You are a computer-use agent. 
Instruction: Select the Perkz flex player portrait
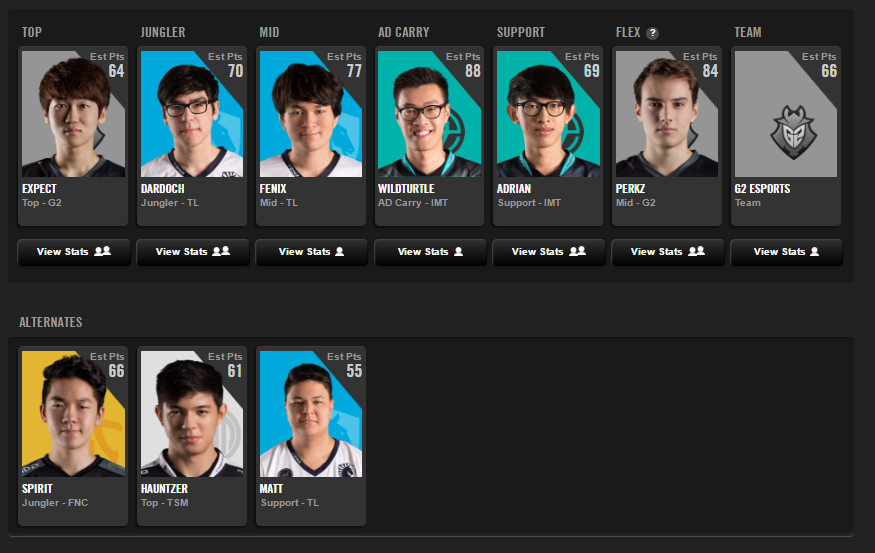(667, 114)
